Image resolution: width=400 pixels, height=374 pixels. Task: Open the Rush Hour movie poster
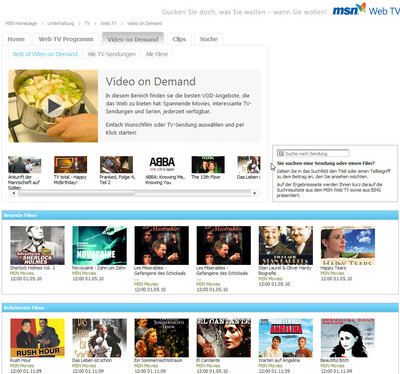click(37, 338)
